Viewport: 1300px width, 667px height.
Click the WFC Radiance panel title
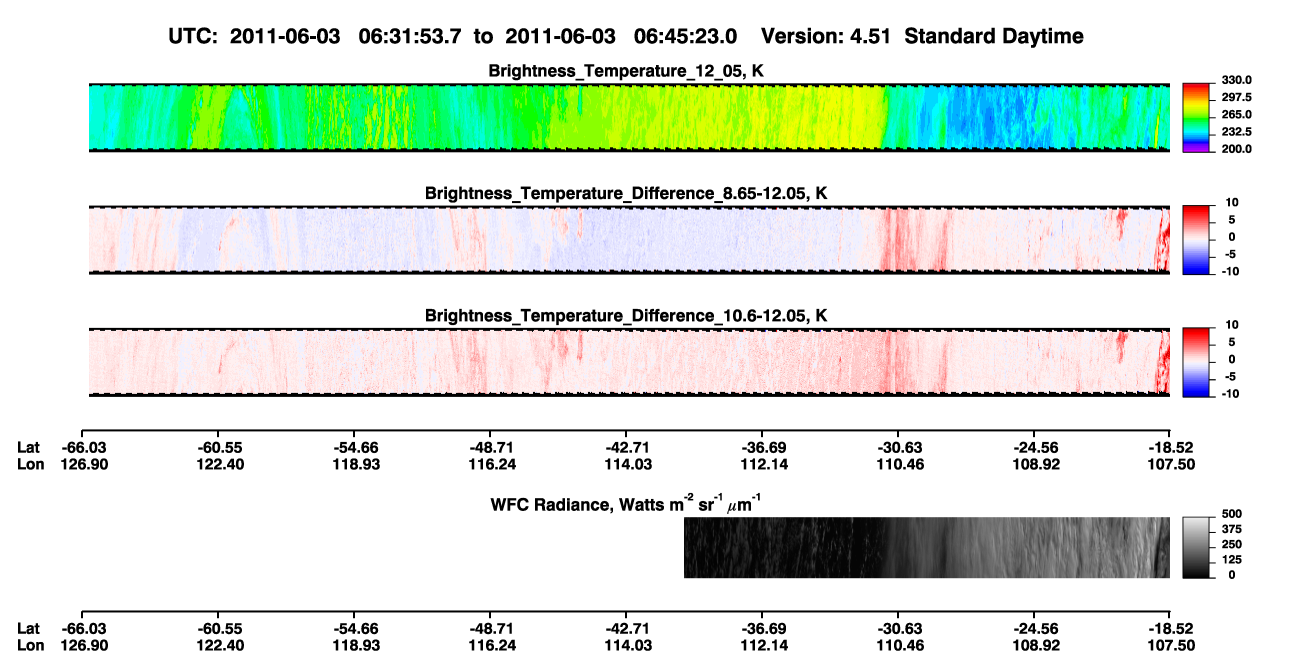click(x=627, y=503)
